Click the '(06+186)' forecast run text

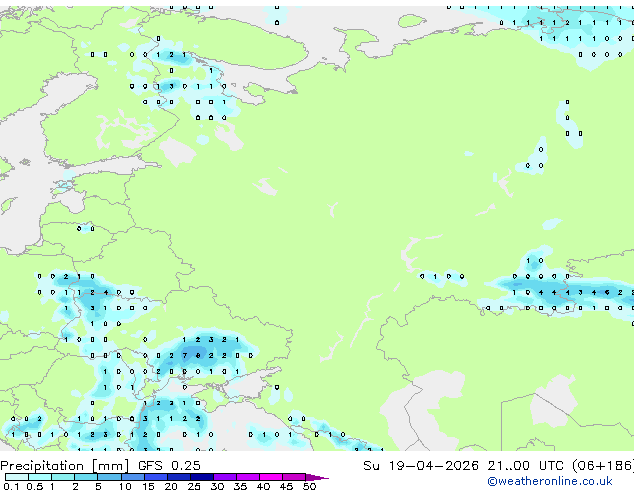pos(603,466)
